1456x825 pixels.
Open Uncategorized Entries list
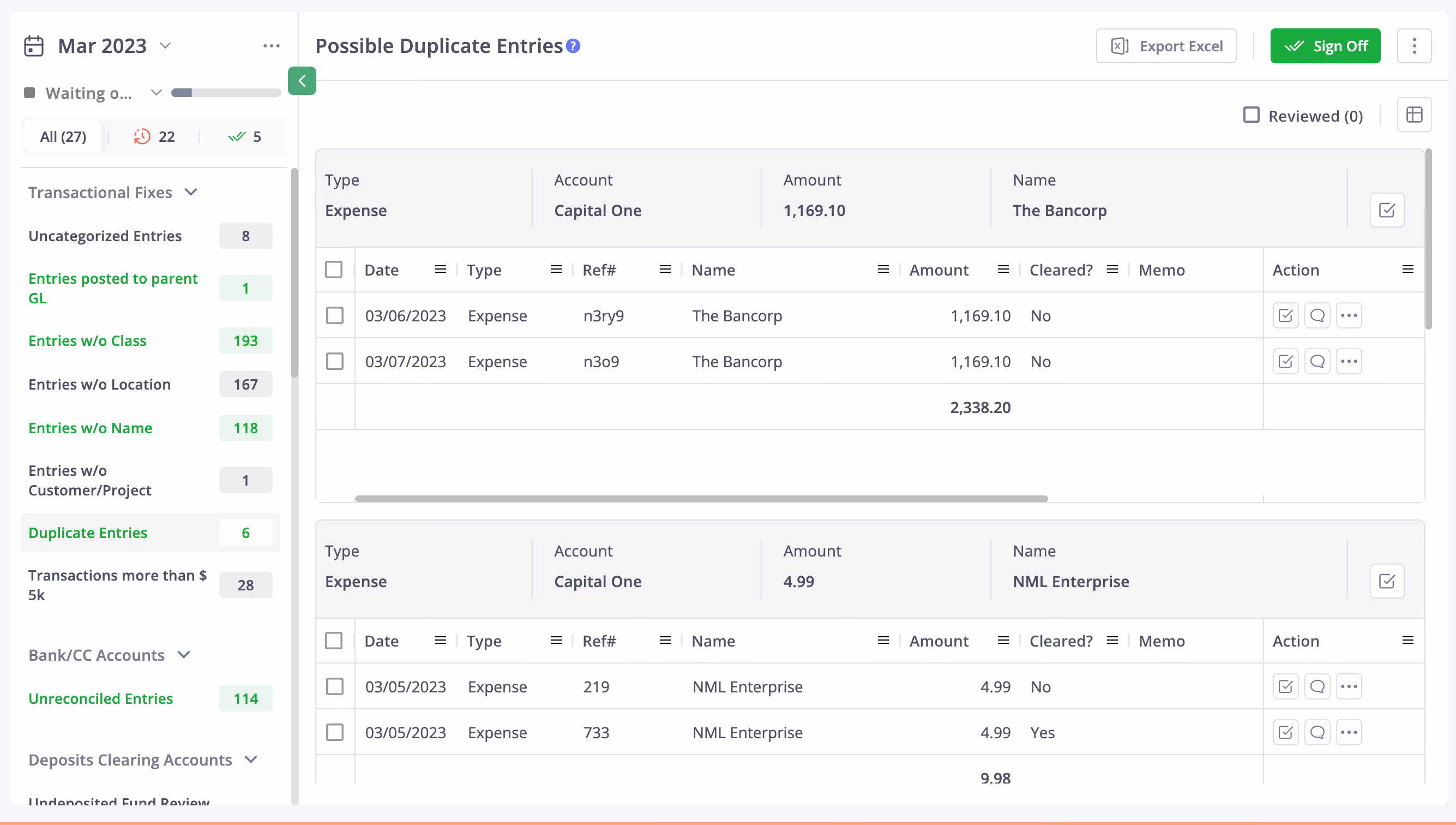150,236
